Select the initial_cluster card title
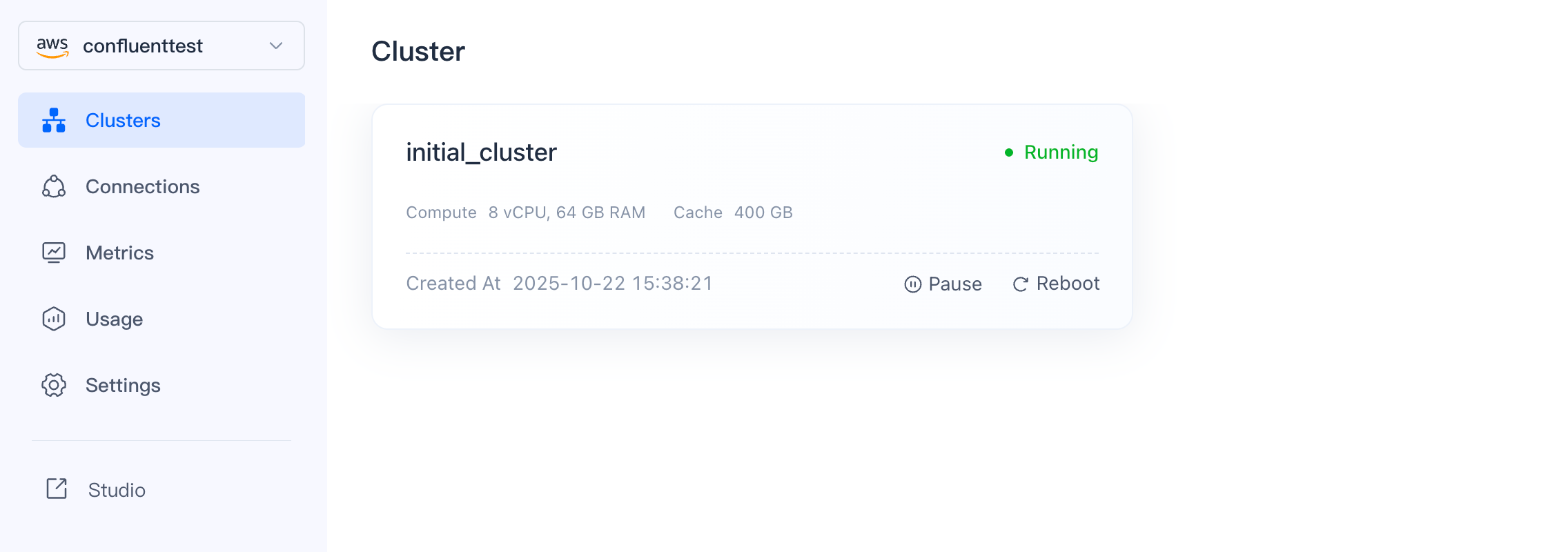 (x=481, y=152)
